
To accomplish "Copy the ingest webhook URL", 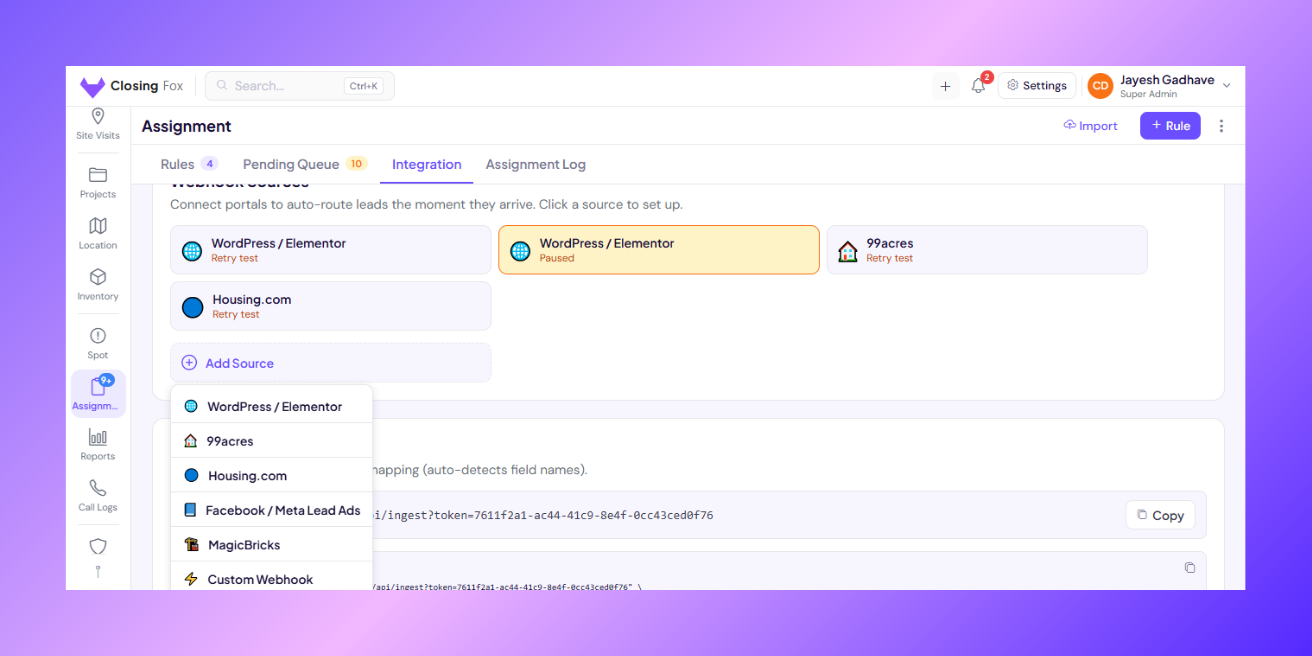I will pyautogui.click(x=1160, y=515).
